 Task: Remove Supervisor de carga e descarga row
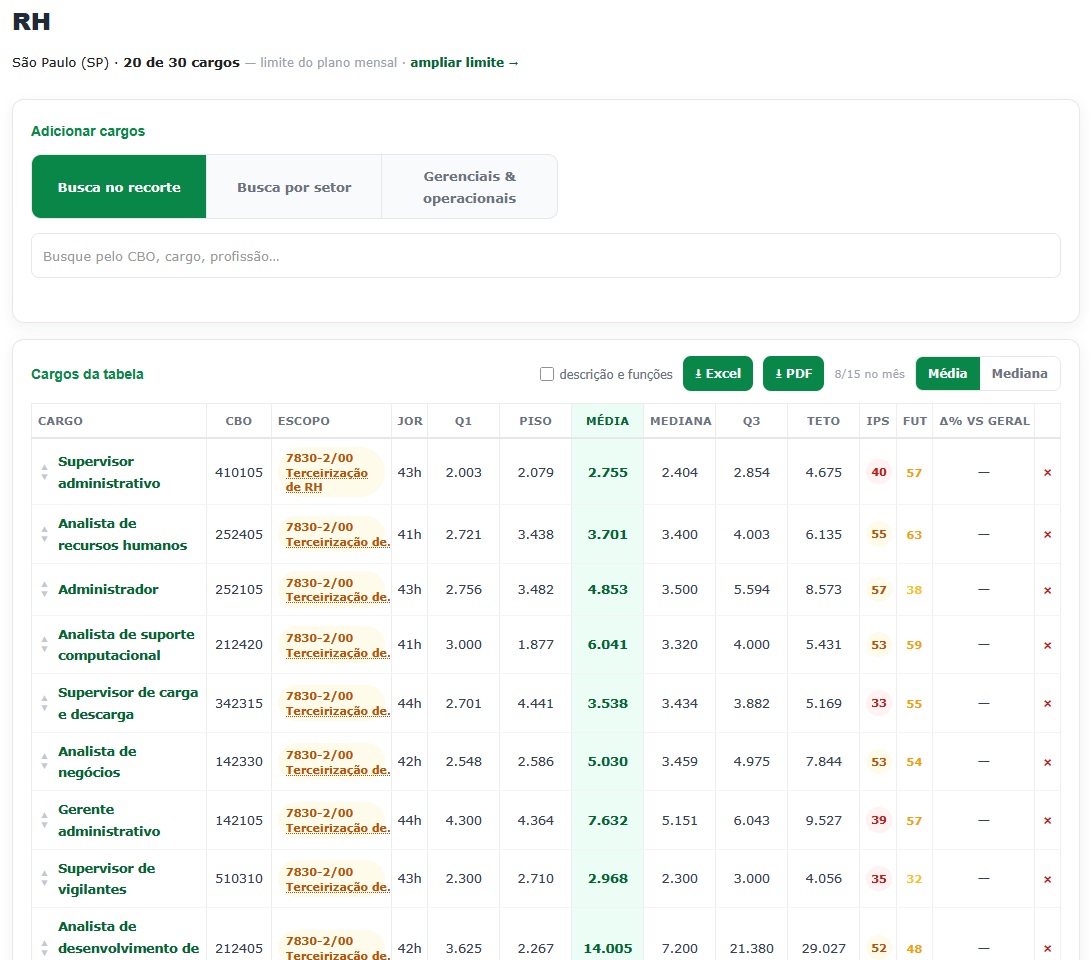tap(1047, 703)
